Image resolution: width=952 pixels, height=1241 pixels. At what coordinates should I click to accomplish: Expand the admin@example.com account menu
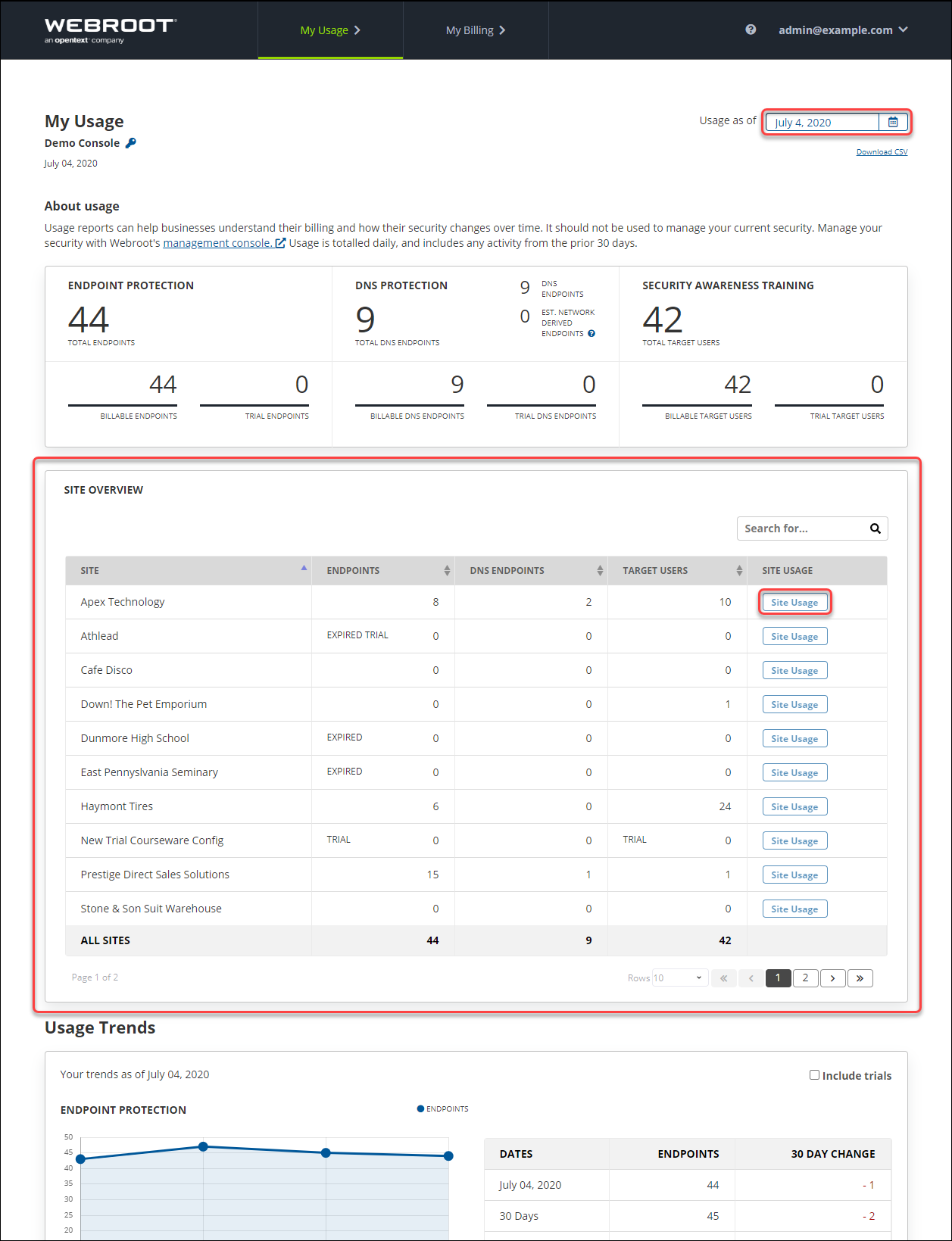[x=842, y=30]
